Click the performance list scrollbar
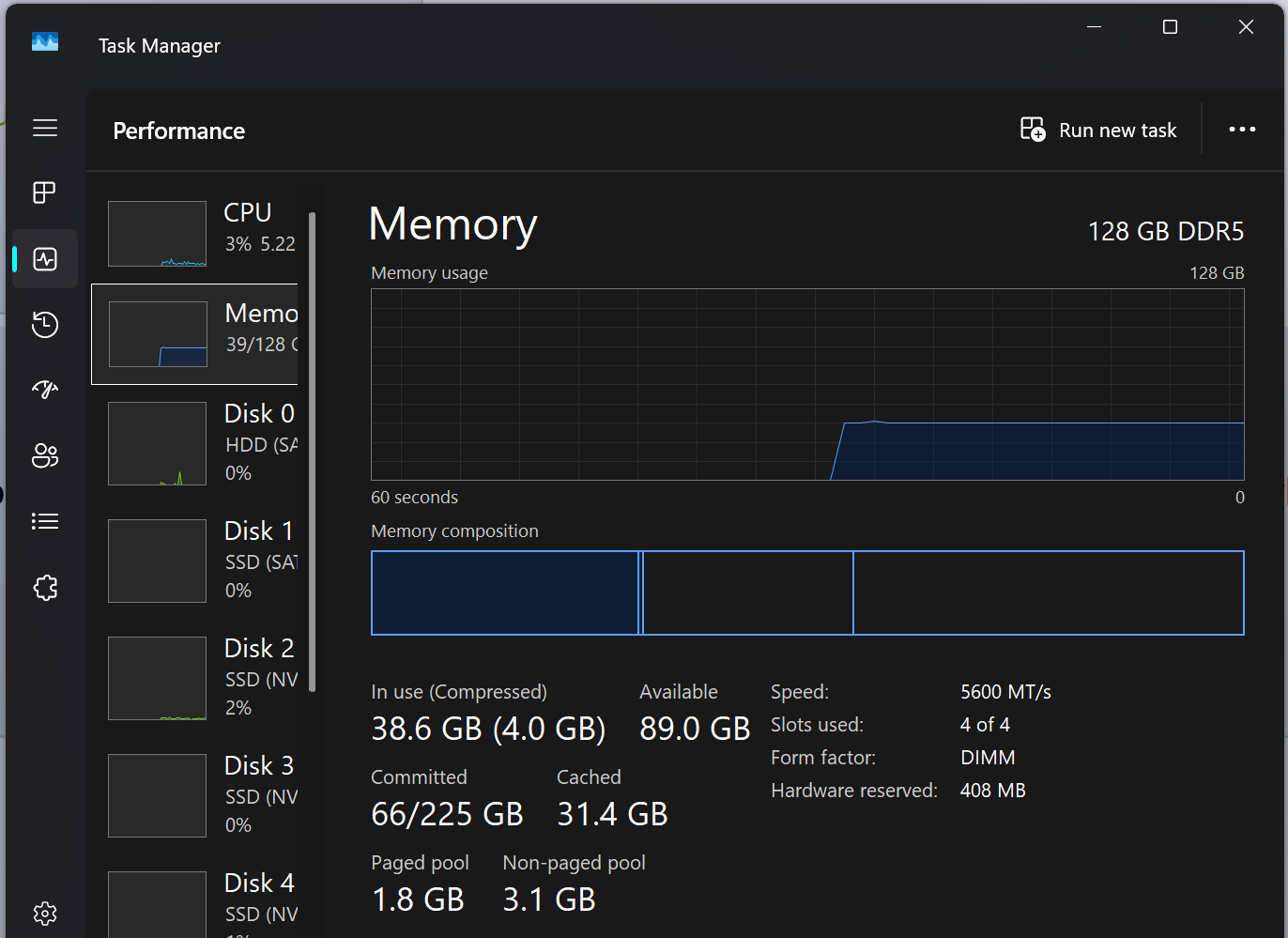Viewport: 1288px width, 938px height. [312, 453]
